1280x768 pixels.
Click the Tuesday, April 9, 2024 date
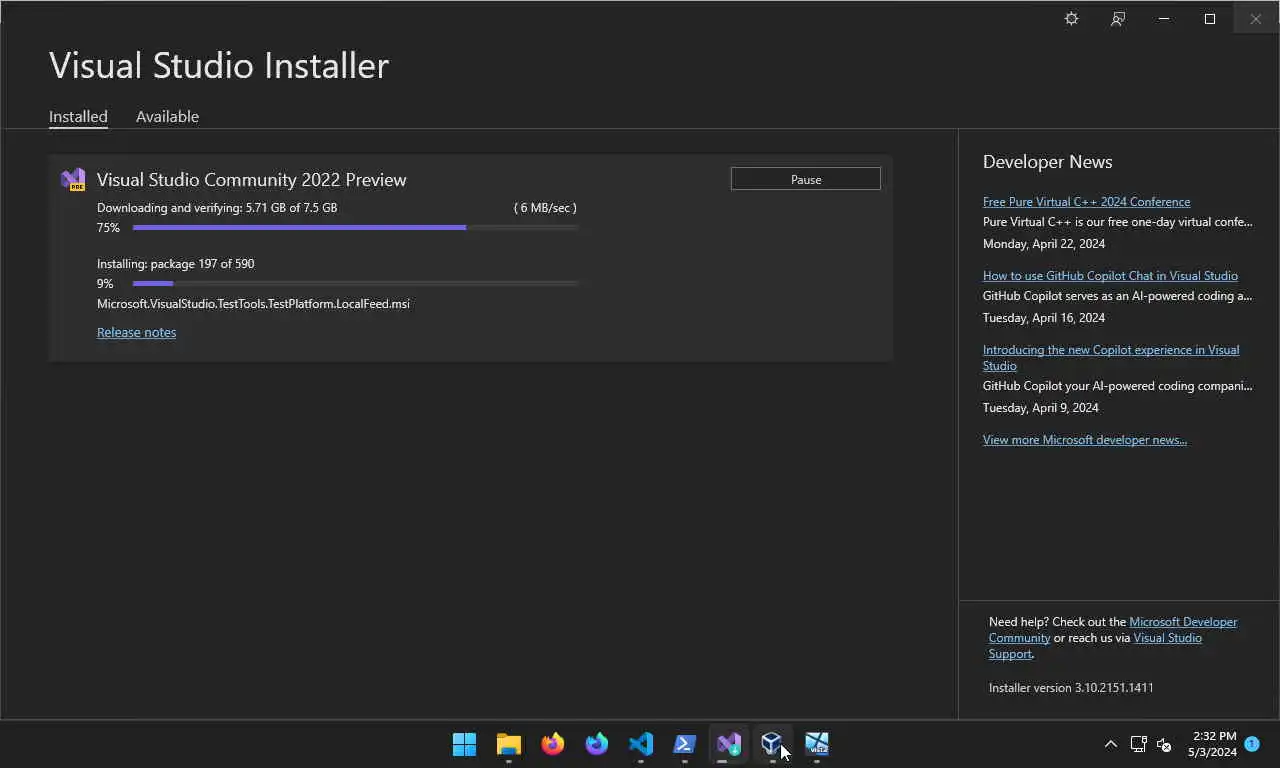pos(1041,408)
